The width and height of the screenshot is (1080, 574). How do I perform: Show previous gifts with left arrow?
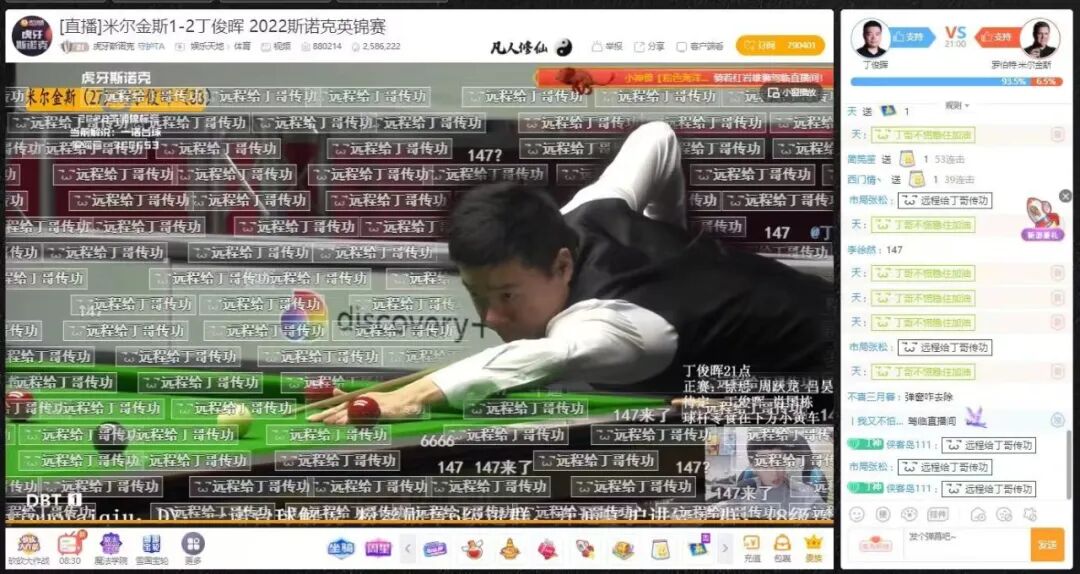407,549
